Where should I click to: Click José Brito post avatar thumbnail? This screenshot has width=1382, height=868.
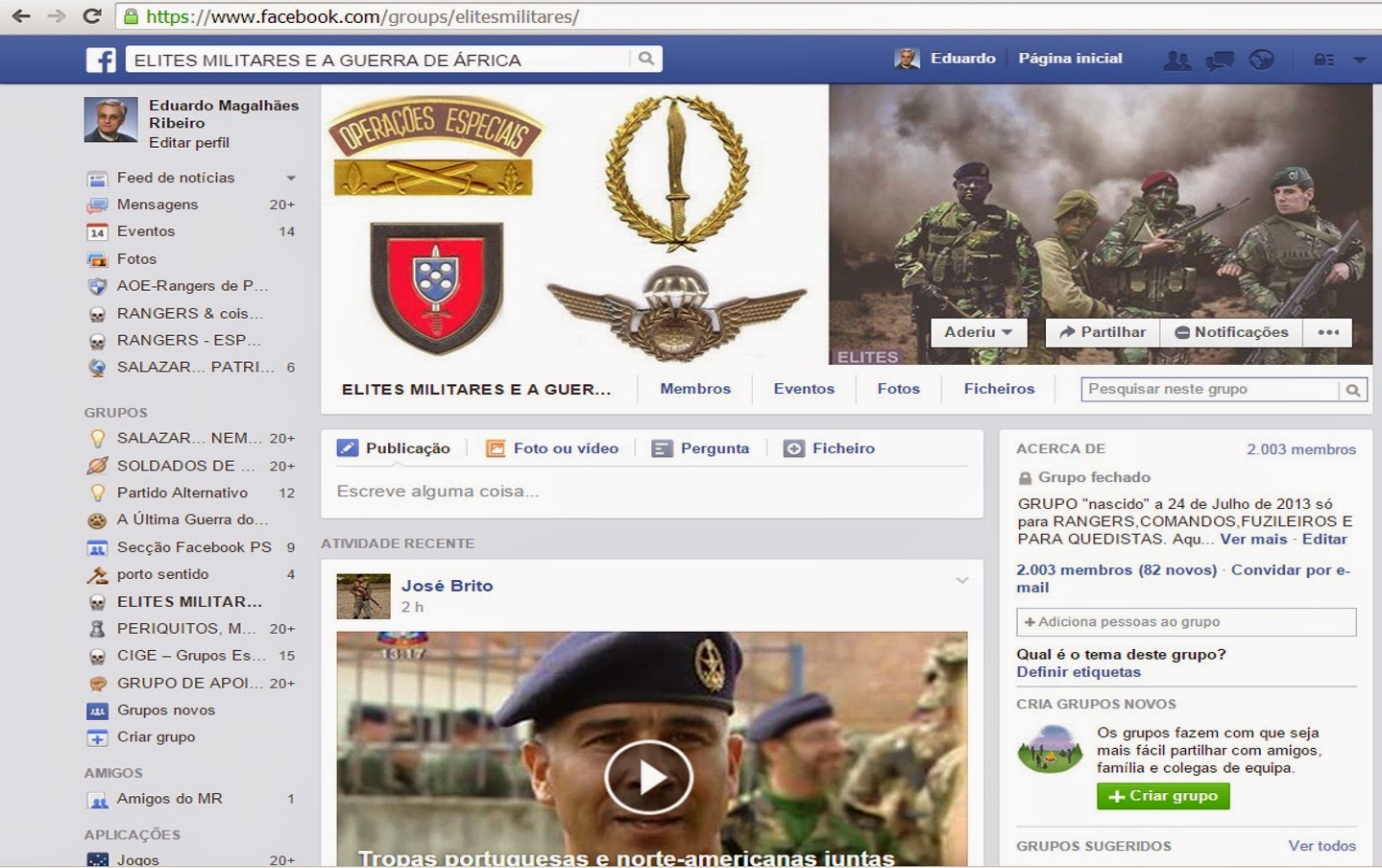coord(363,596)
